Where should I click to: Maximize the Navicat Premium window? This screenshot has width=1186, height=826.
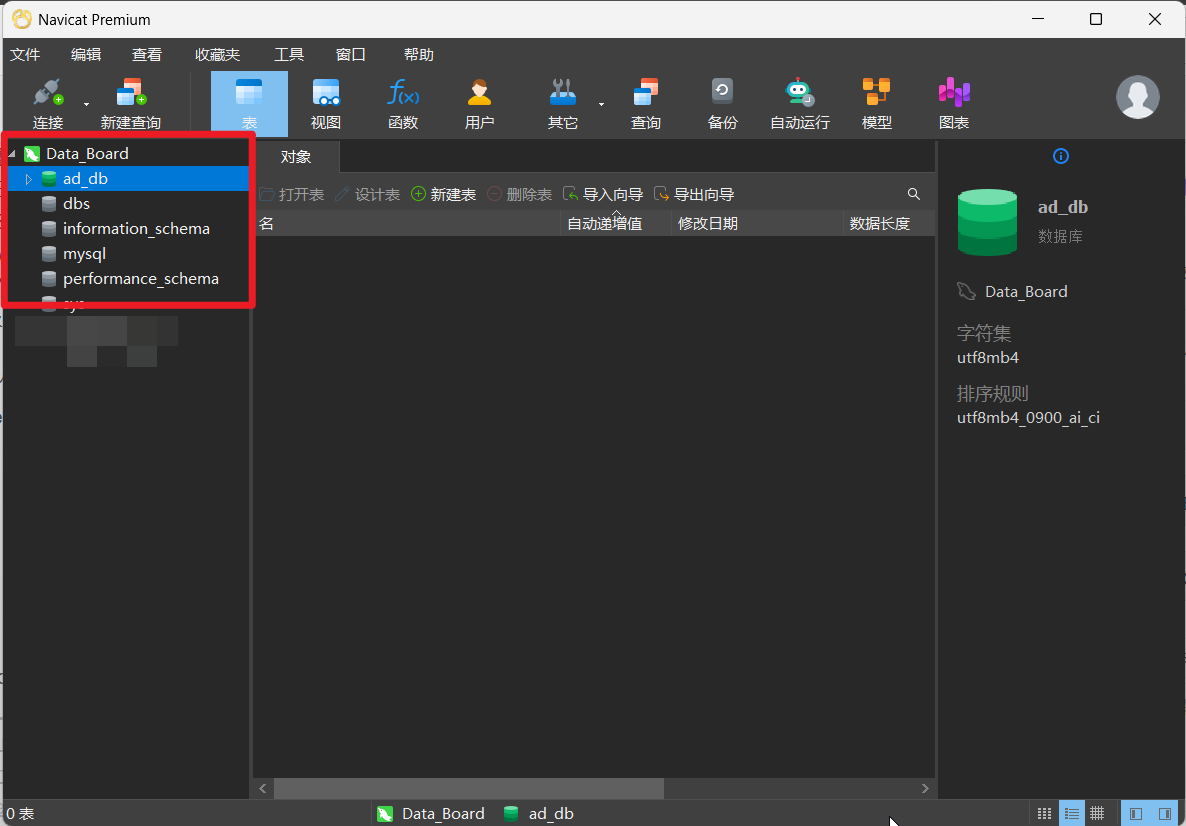coord(1095,20)
